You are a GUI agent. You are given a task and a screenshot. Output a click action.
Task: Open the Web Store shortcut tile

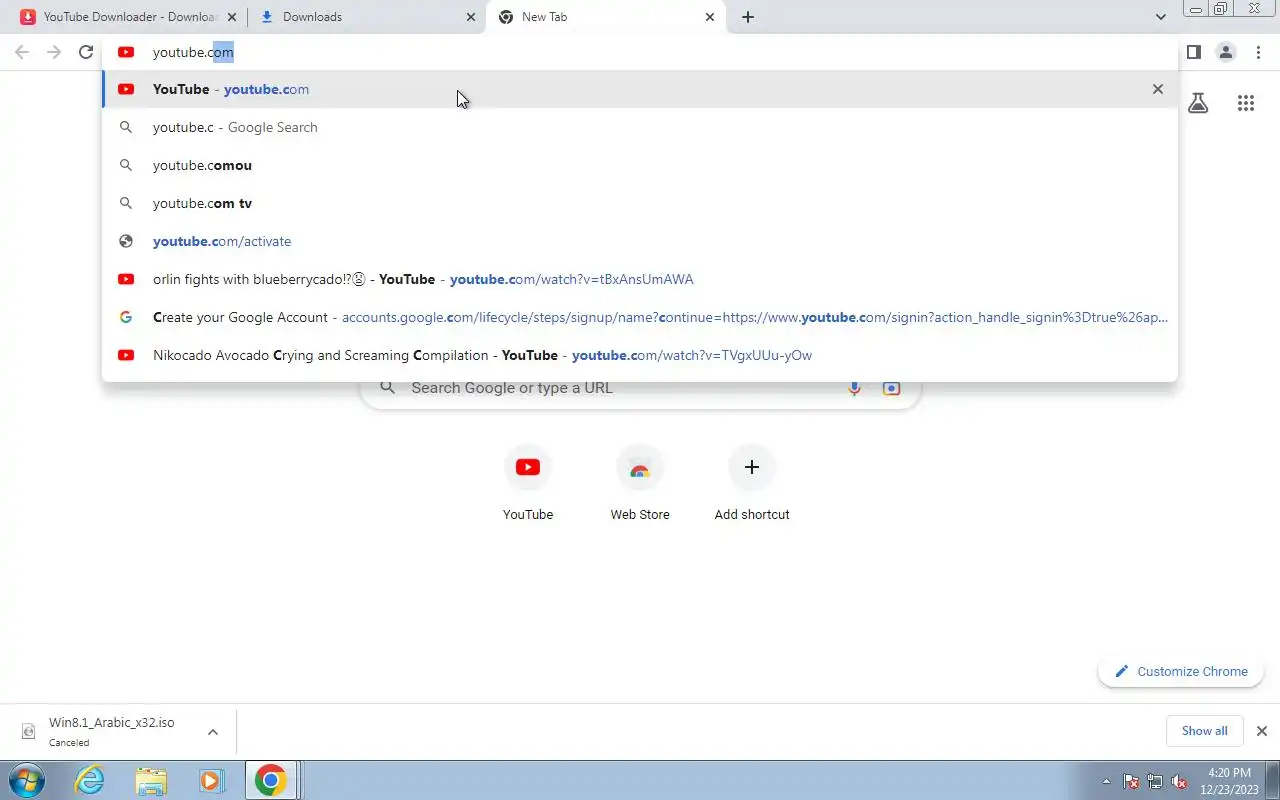click(640, 485)
